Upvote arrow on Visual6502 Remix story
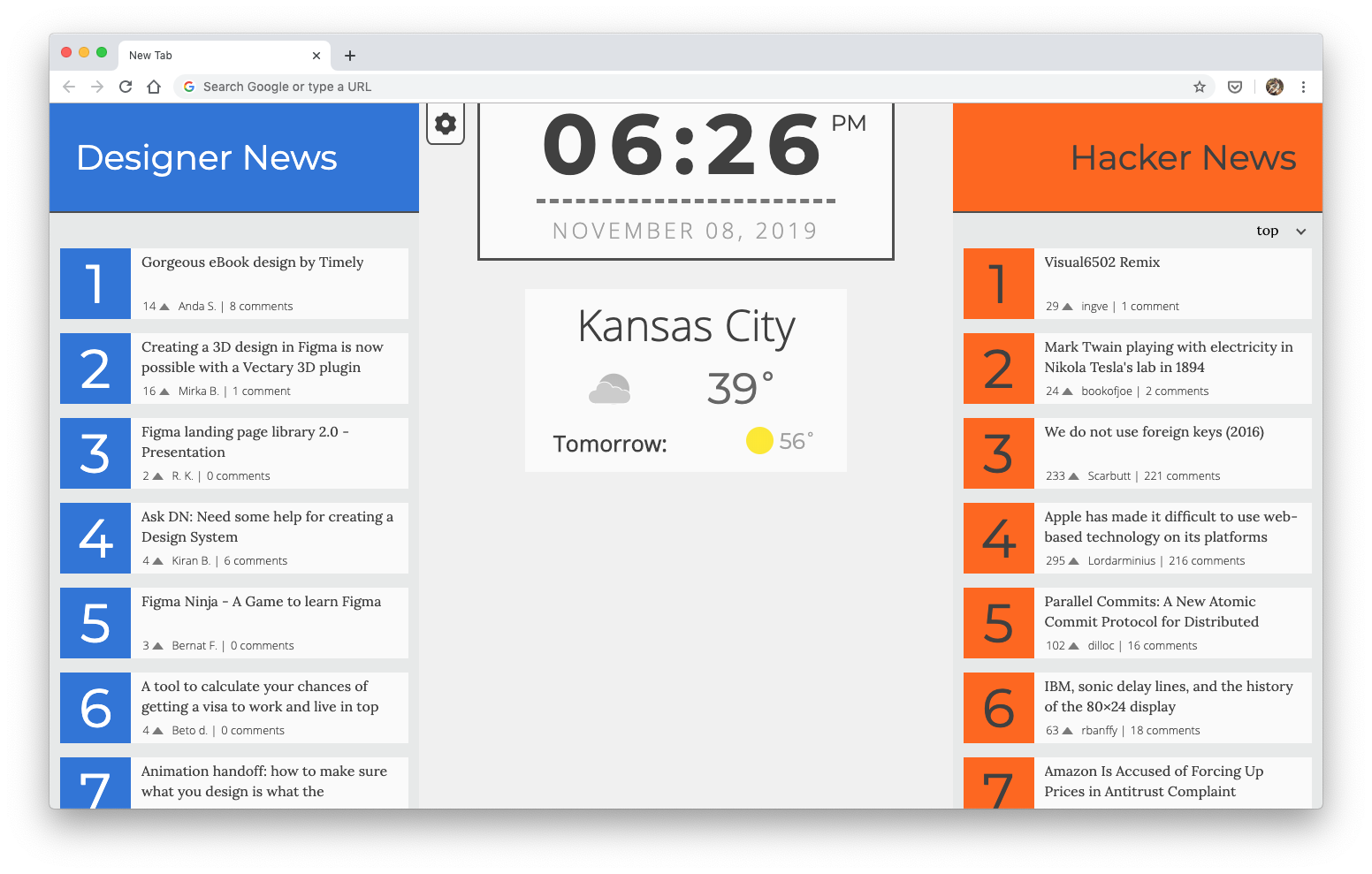 [x=1067, y=307]
